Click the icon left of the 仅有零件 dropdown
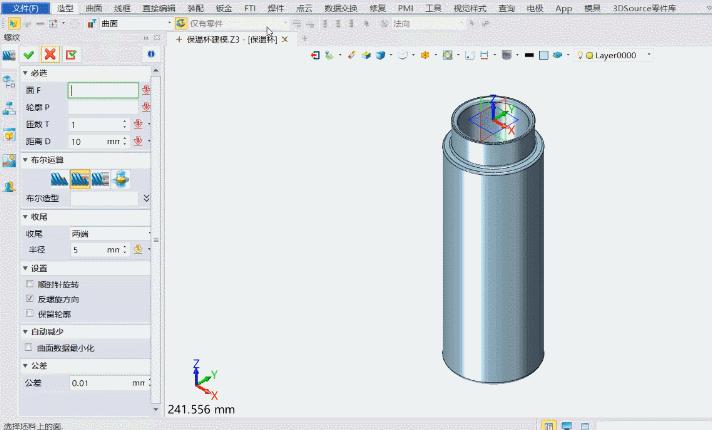Image resolution: width=712 pixels, height=430 pixels. point(181,23)
